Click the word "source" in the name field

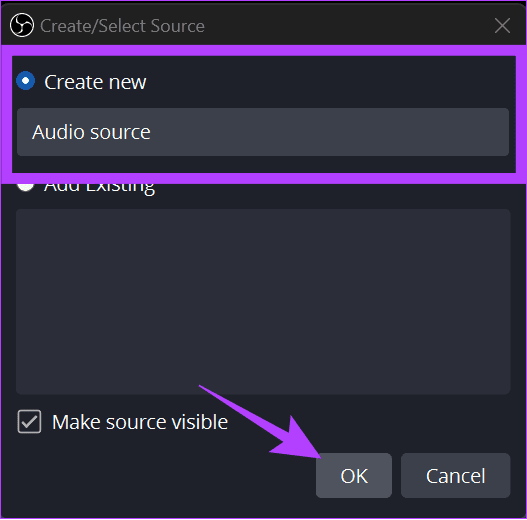coord(120,132)
